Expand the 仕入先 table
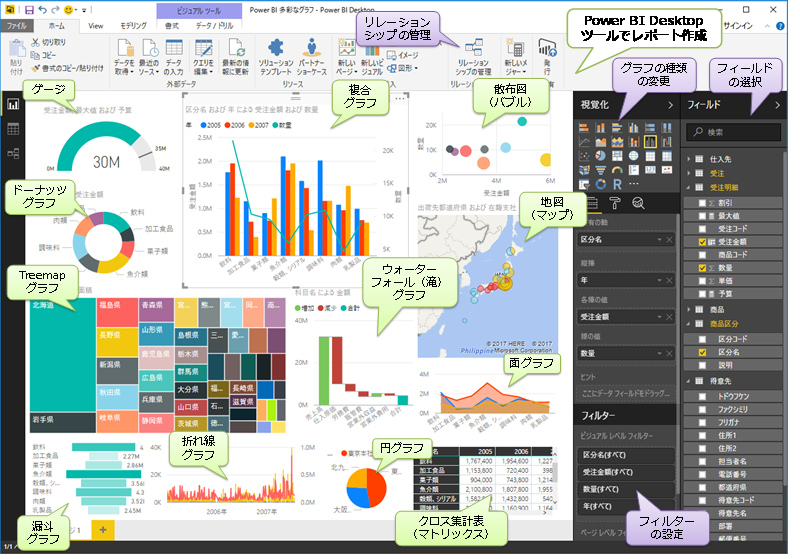This screenshot has width=800, height=559. 689,159
